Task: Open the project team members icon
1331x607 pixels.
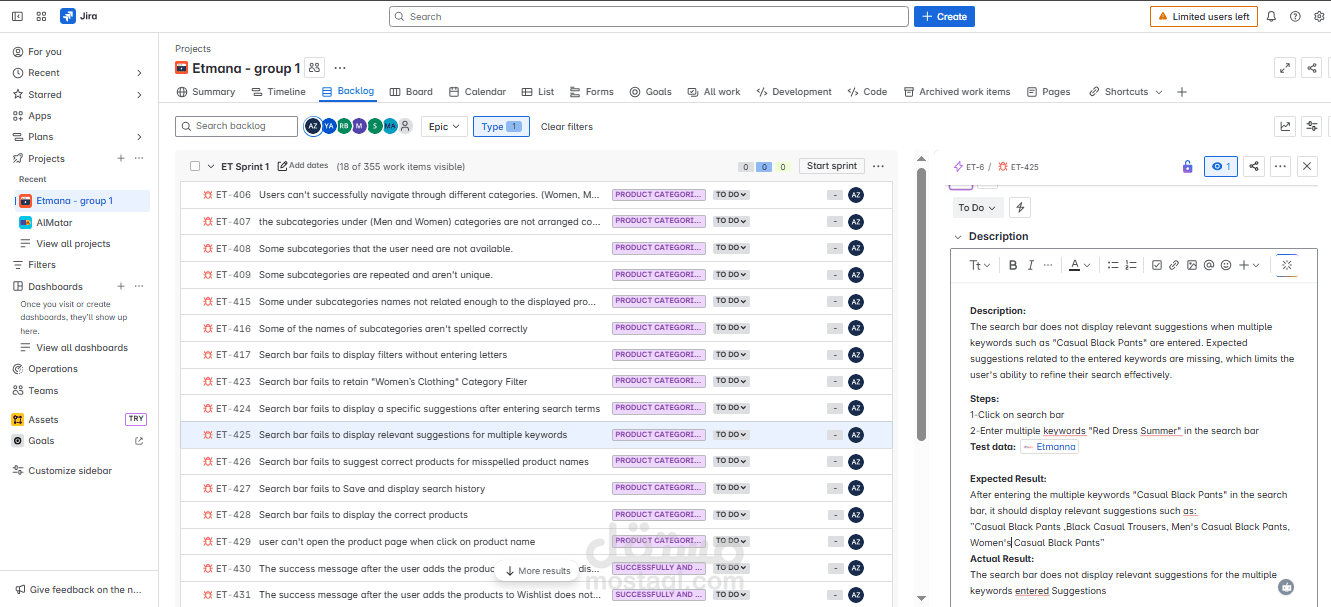Action: (x=314, y=67)
